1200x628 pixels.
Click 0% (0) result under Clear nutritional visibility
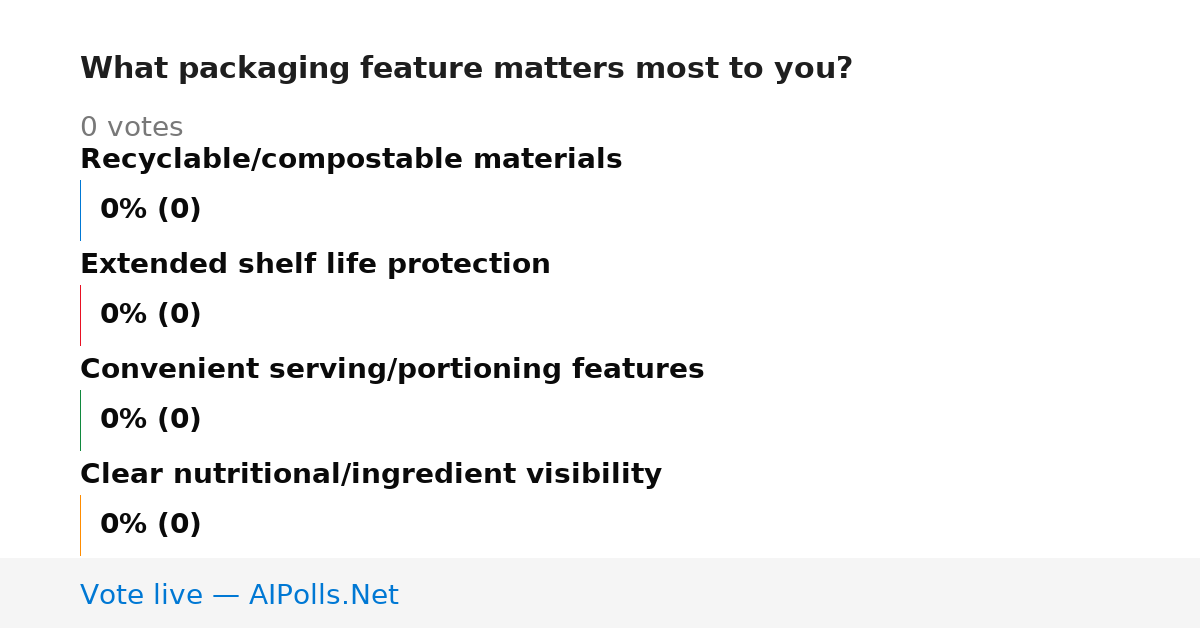tap(150, 525)
